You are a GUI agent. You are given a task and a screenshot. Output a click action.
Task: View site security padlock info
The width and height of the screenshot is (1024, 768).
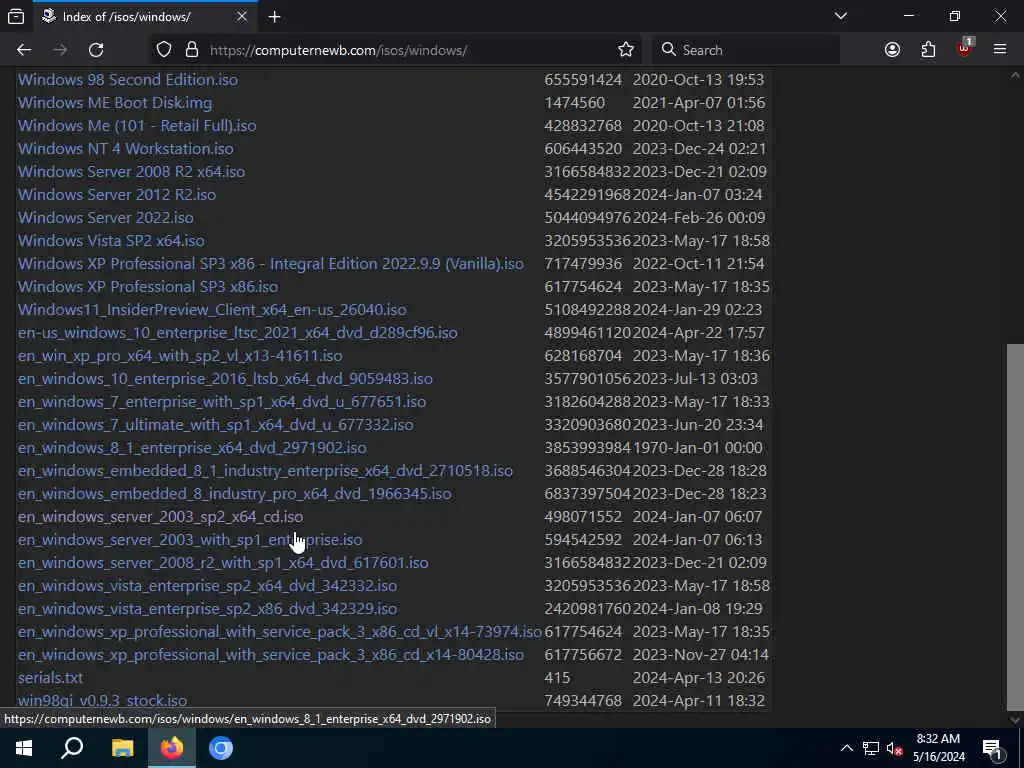pyautogui.click(x=191, y=50)
